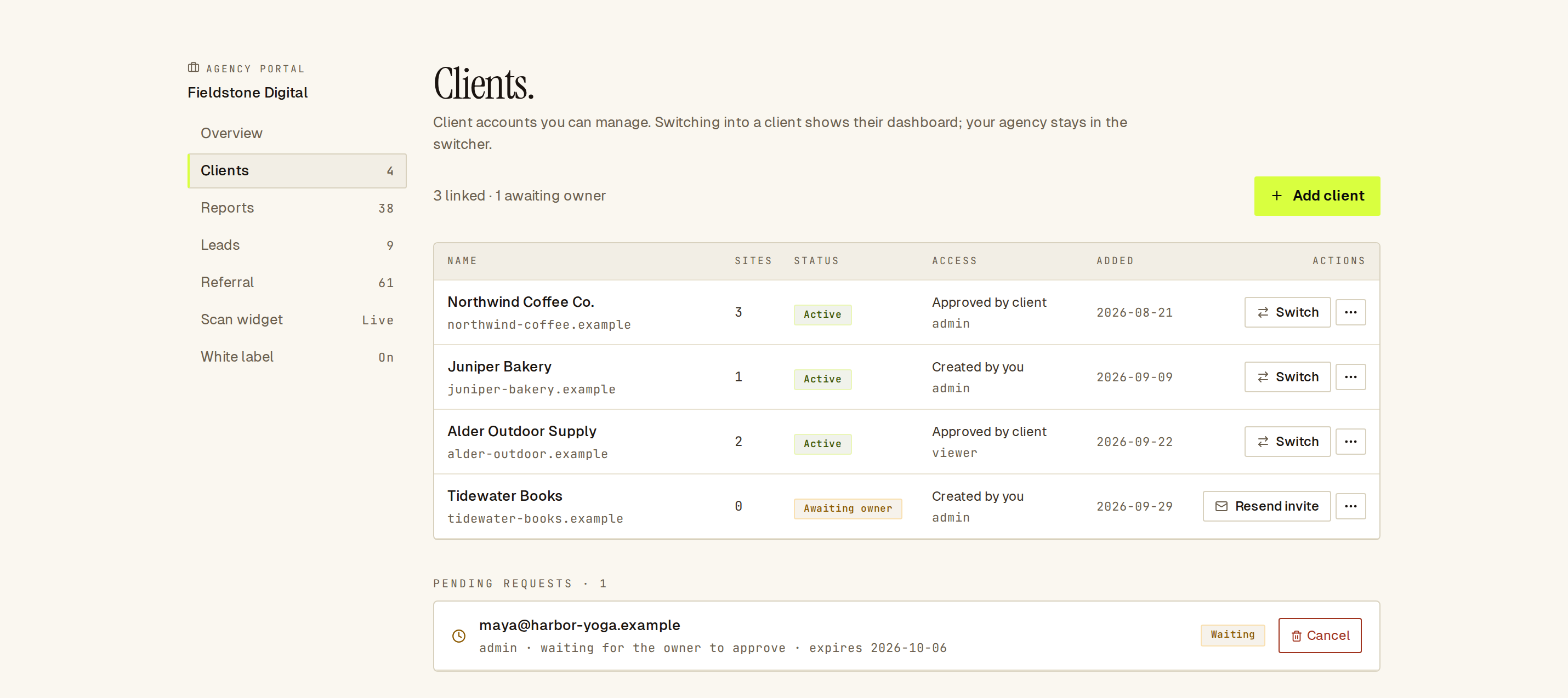Screen dimensions: 1568x698
Task: Switch into Northwind Coffee Co. account
Action: (x=1287, y=312)
